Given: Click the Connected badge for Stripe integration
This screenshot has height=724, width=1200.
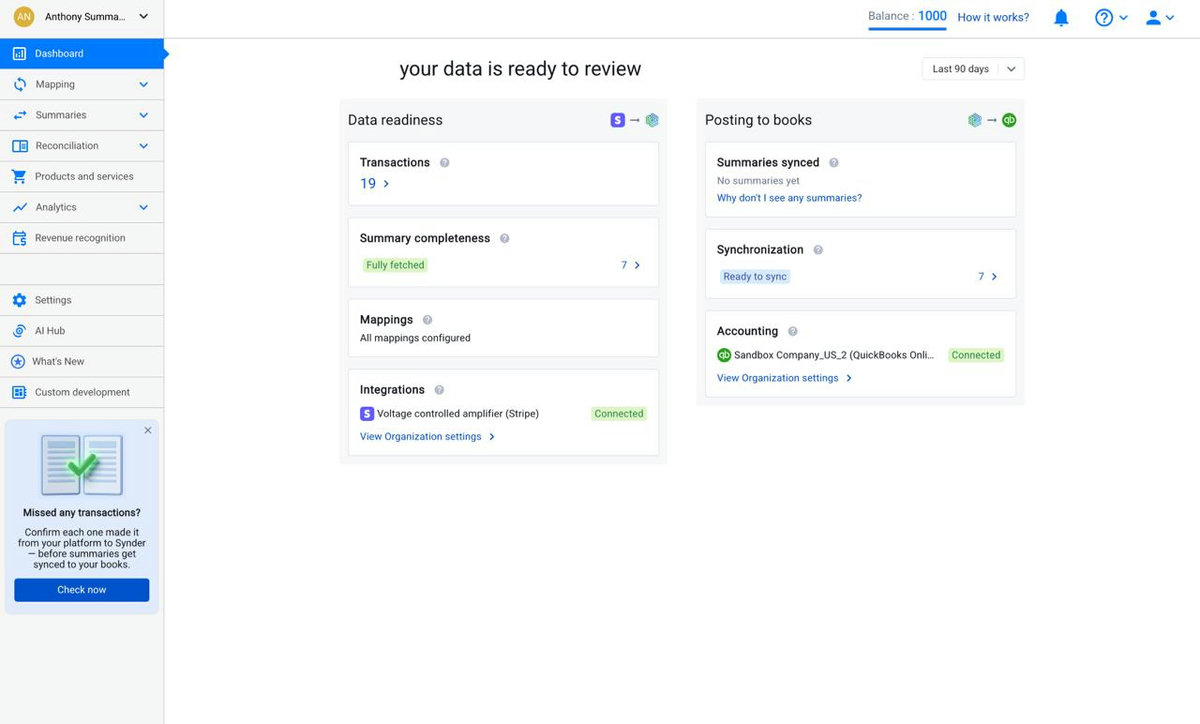Looking at the screenshot, I should 619,414.
